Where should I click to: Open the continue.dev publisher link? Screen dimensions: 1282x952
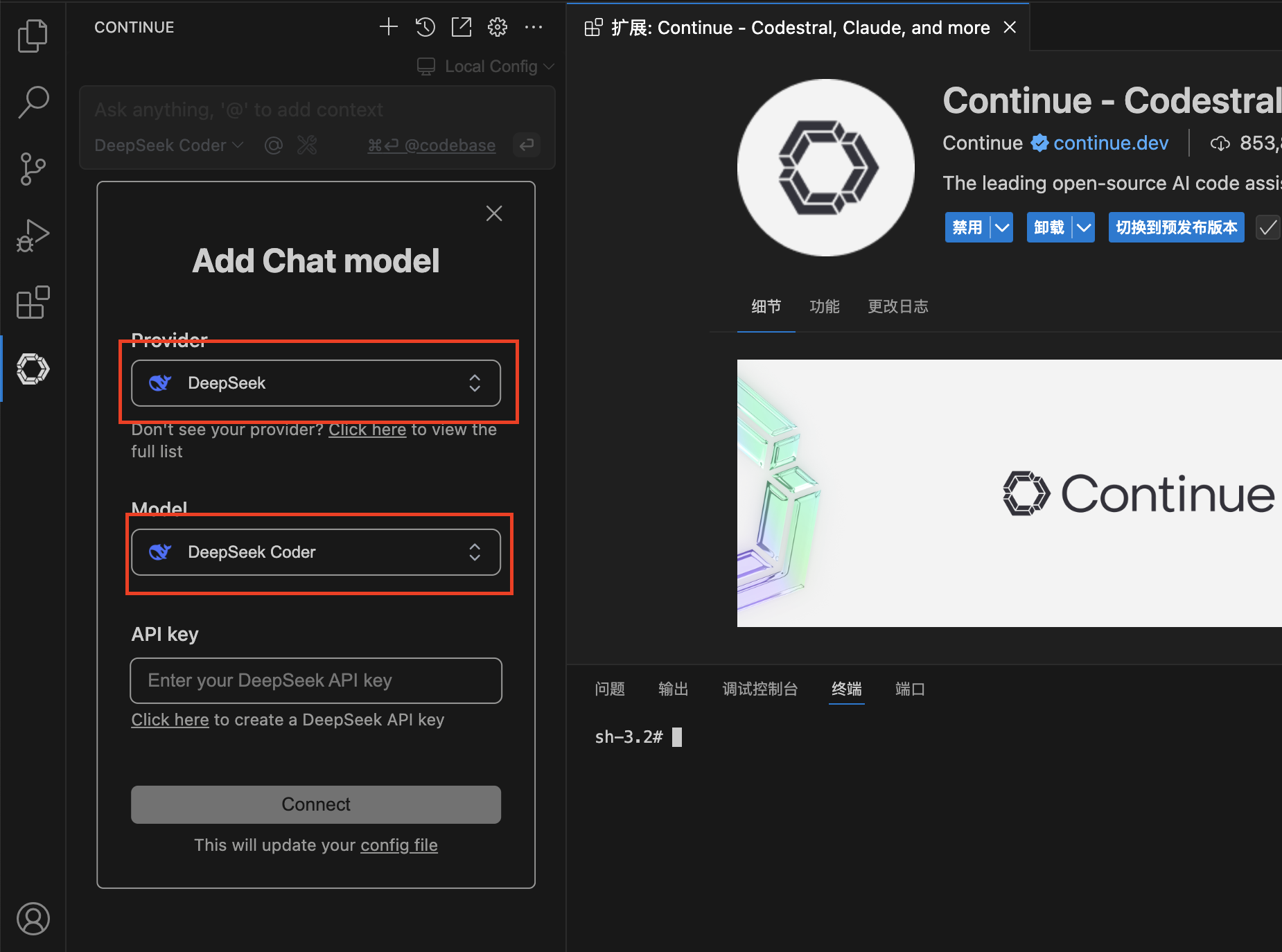pyautogui.click(x=1111, y=143)
